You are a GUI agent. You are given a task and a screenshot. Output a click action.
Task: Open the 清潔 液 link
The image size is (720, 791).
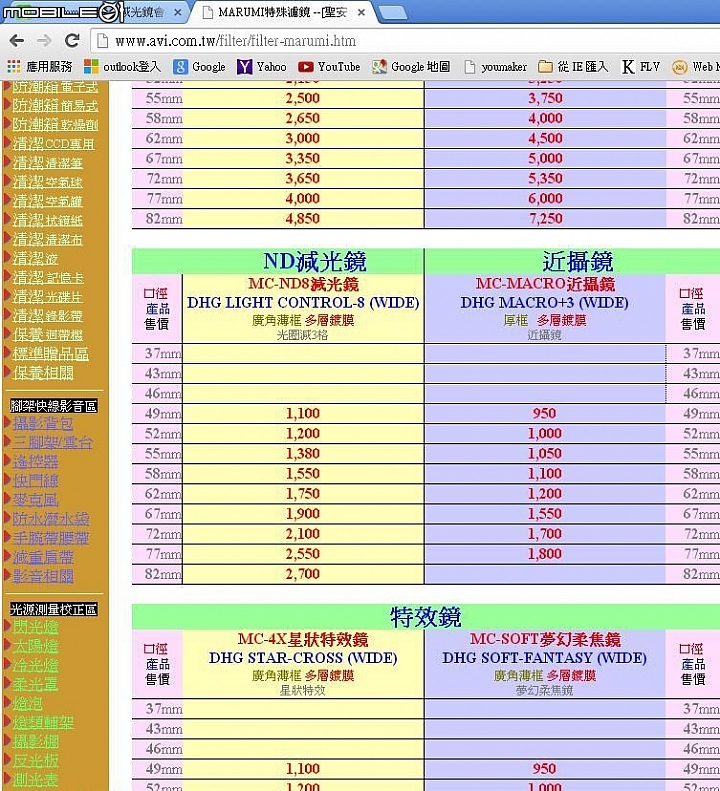[x=35, y=258]
